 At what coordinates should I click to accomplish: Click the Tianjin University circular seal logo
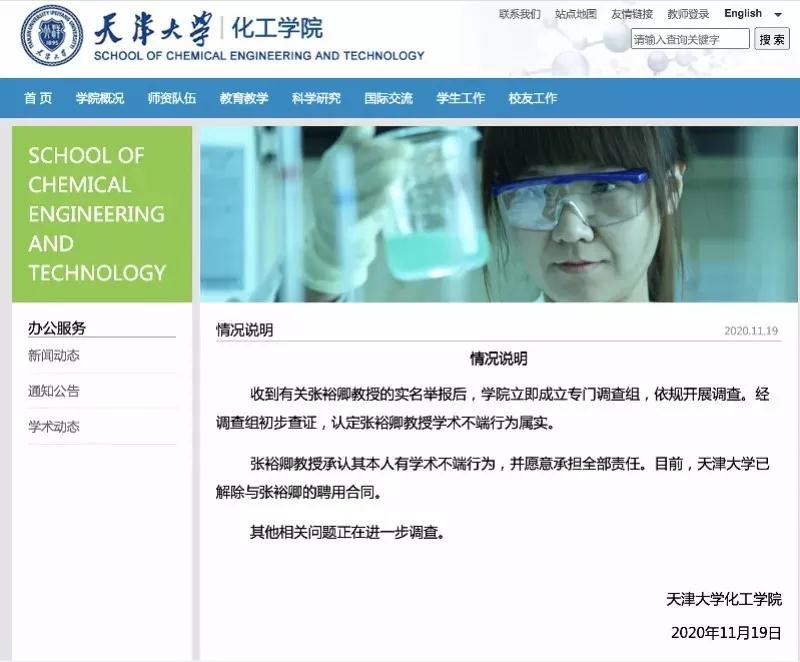52,36
